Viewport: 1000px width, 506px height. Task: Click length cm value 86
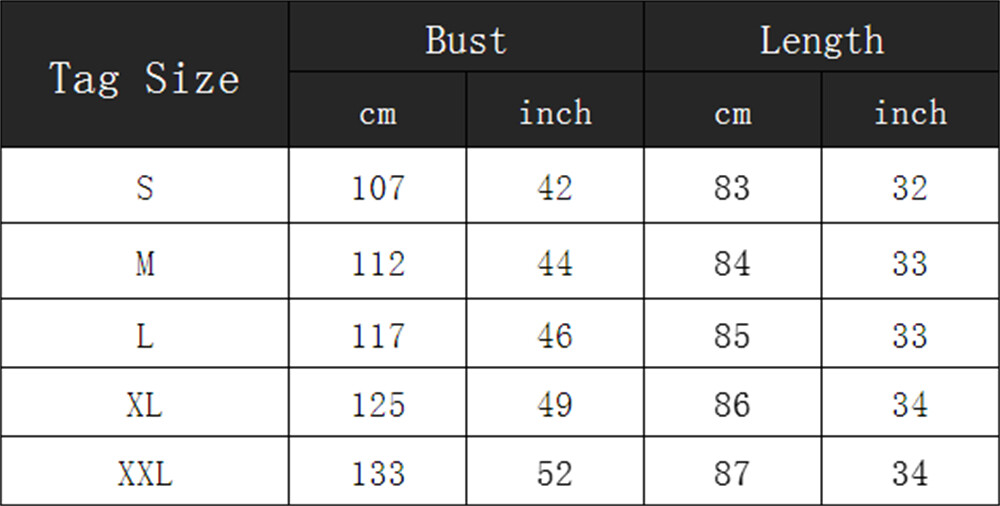[733, 403]
